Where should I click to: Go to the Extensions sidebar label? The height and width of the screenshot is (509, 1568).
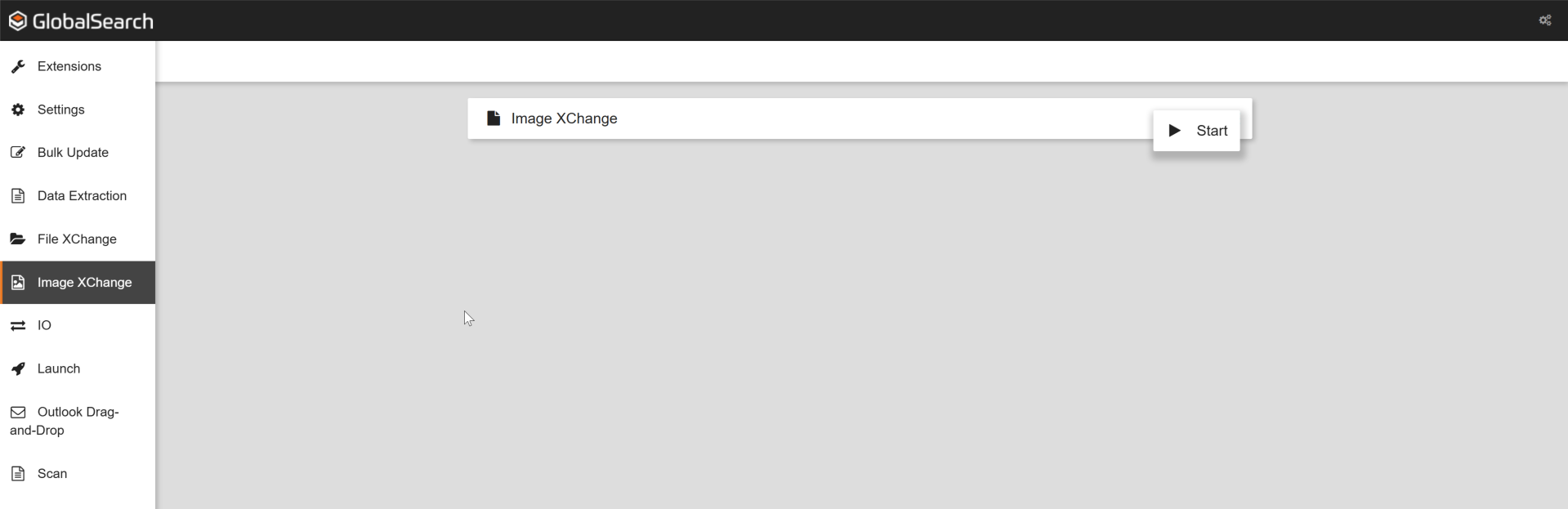click(x=69, y=66)
